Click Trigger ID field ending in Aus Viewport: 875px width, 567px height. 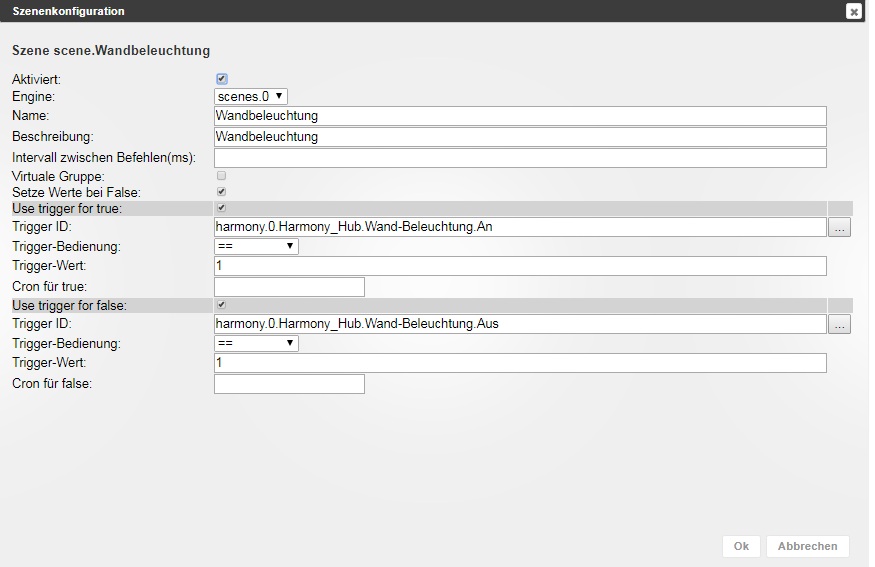click(520, 324)
